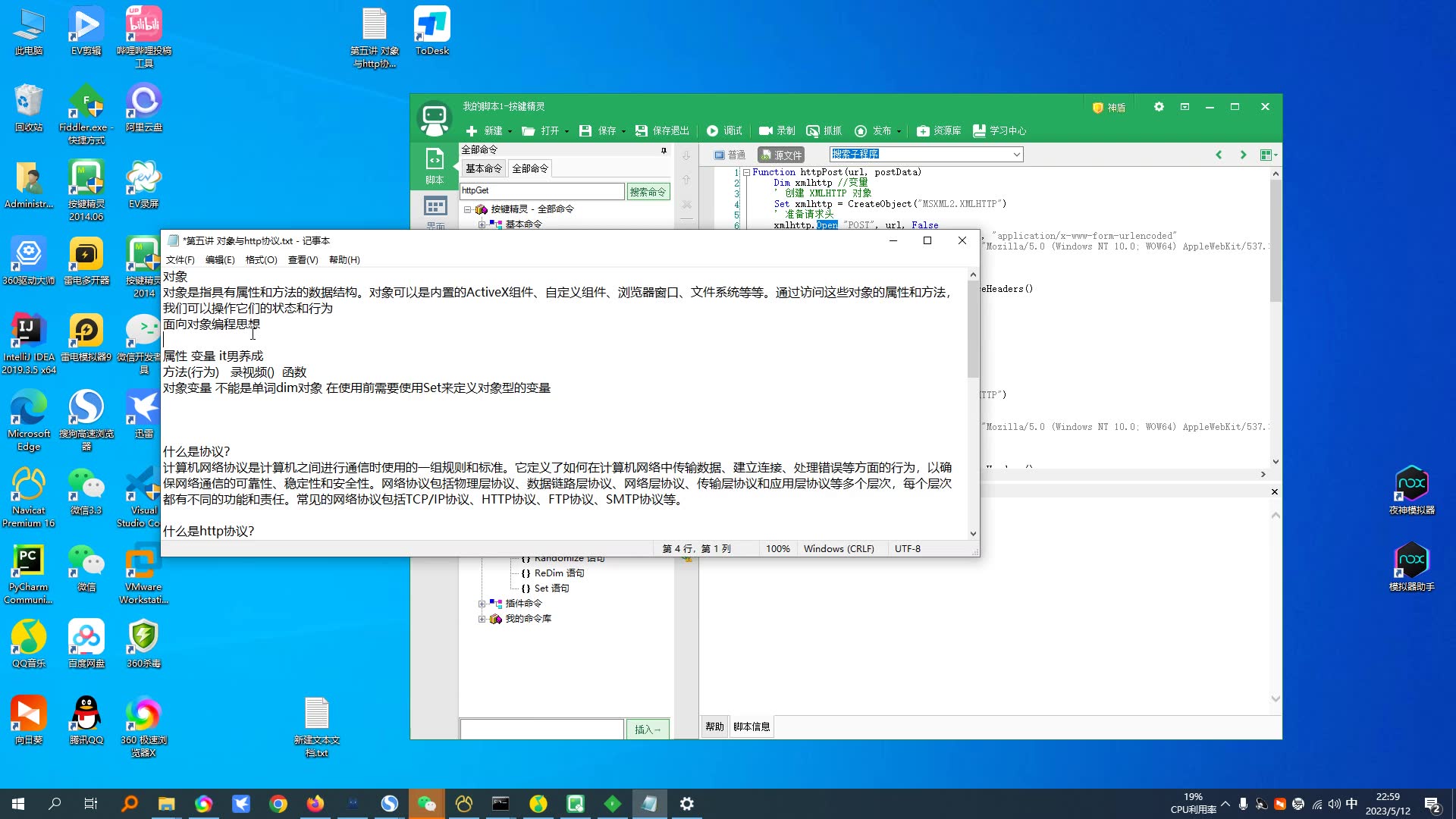Toggle the 源文件 source view button

[x=780, y=155]
